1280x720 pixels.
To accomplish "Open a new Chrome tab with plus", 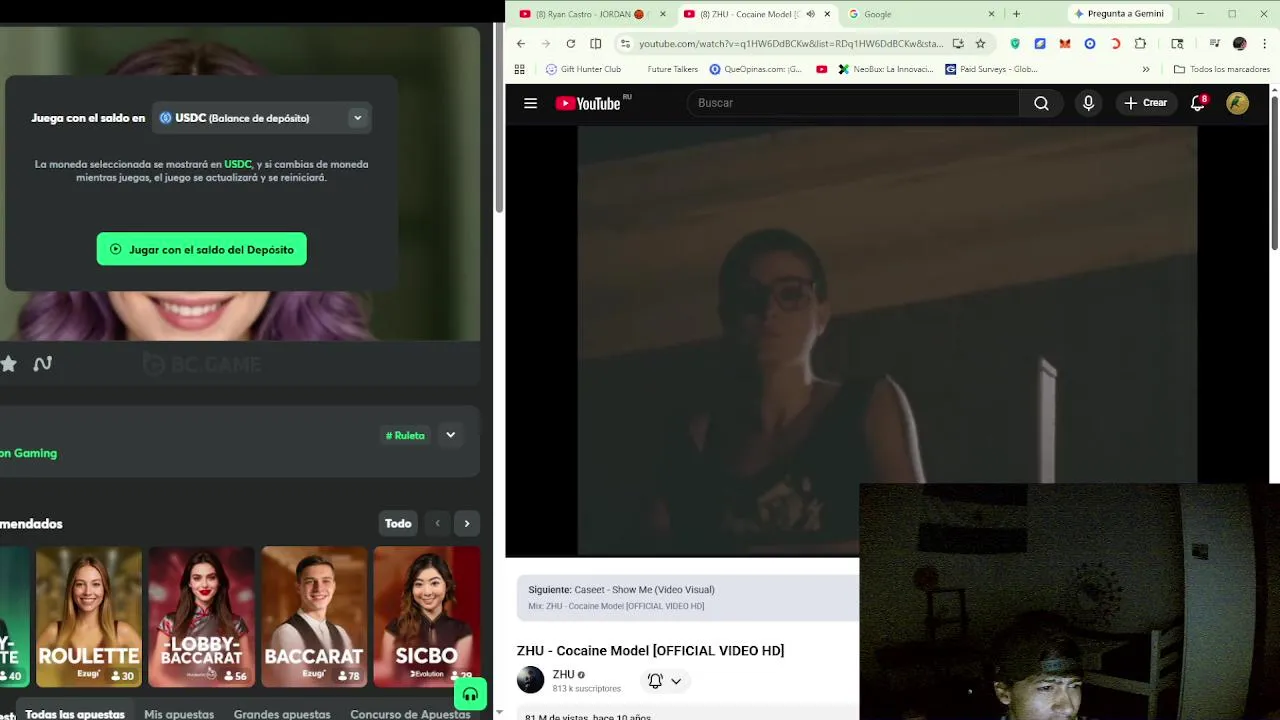I will click(x=1016, y=14).
